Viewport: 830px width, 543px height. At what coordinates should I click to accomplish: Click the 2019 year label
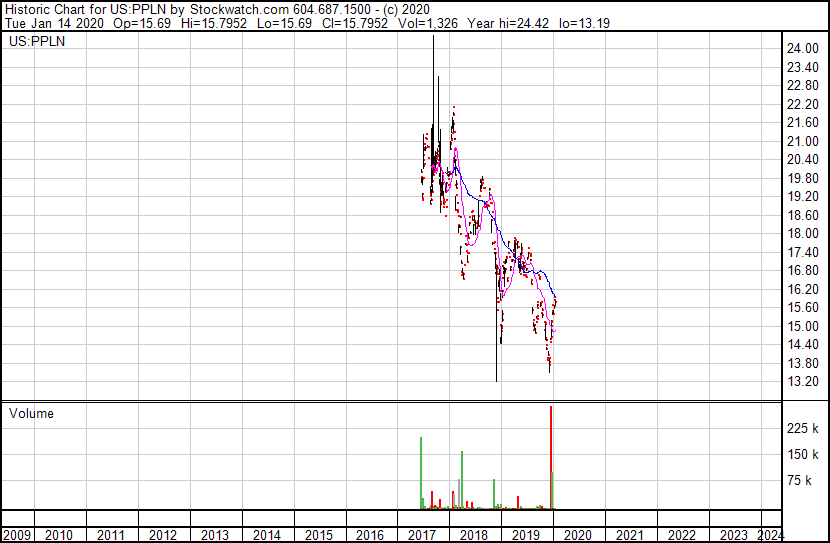tap(526, 535)
